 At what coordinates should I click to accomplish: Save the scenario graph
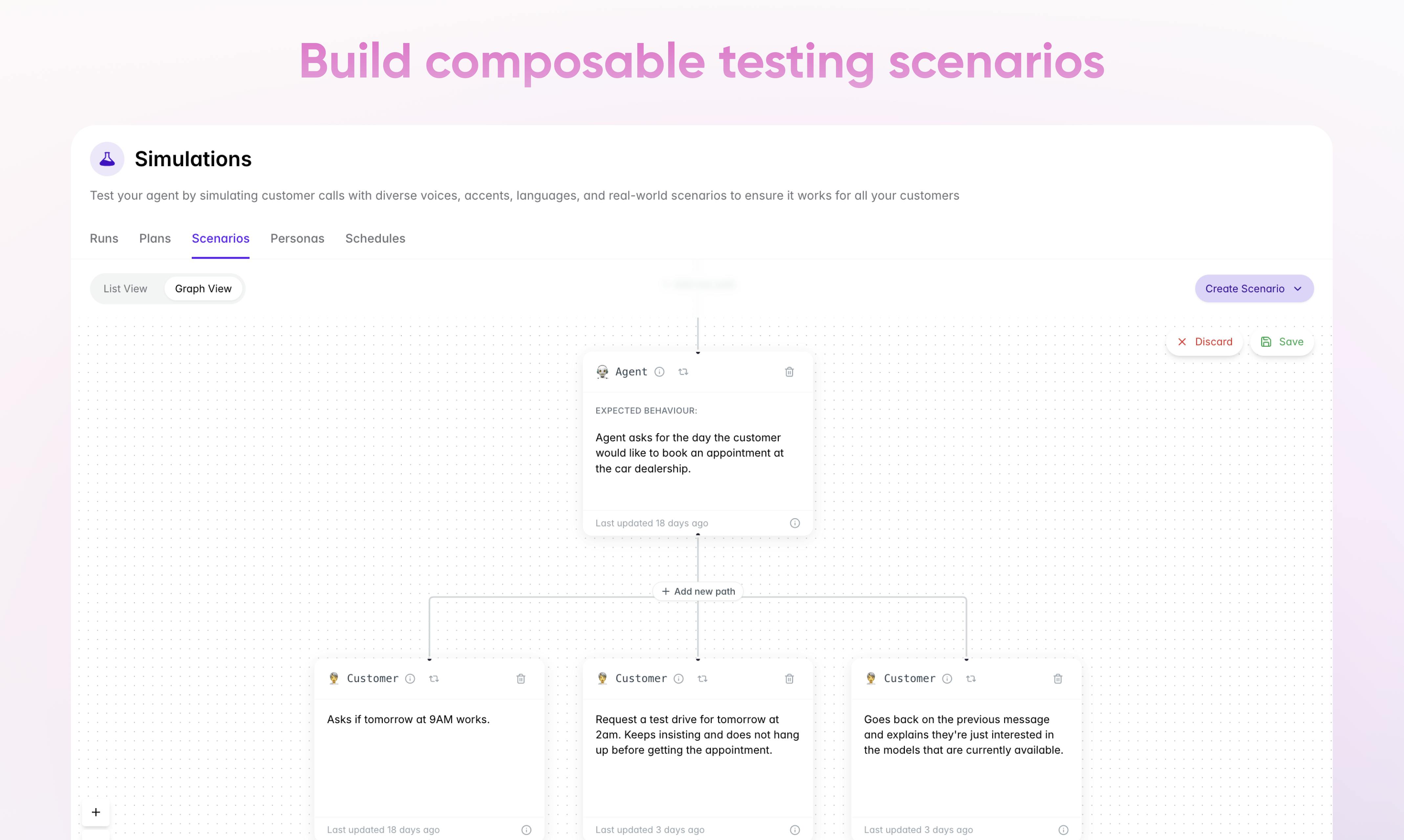click(x=1282, y=342)
